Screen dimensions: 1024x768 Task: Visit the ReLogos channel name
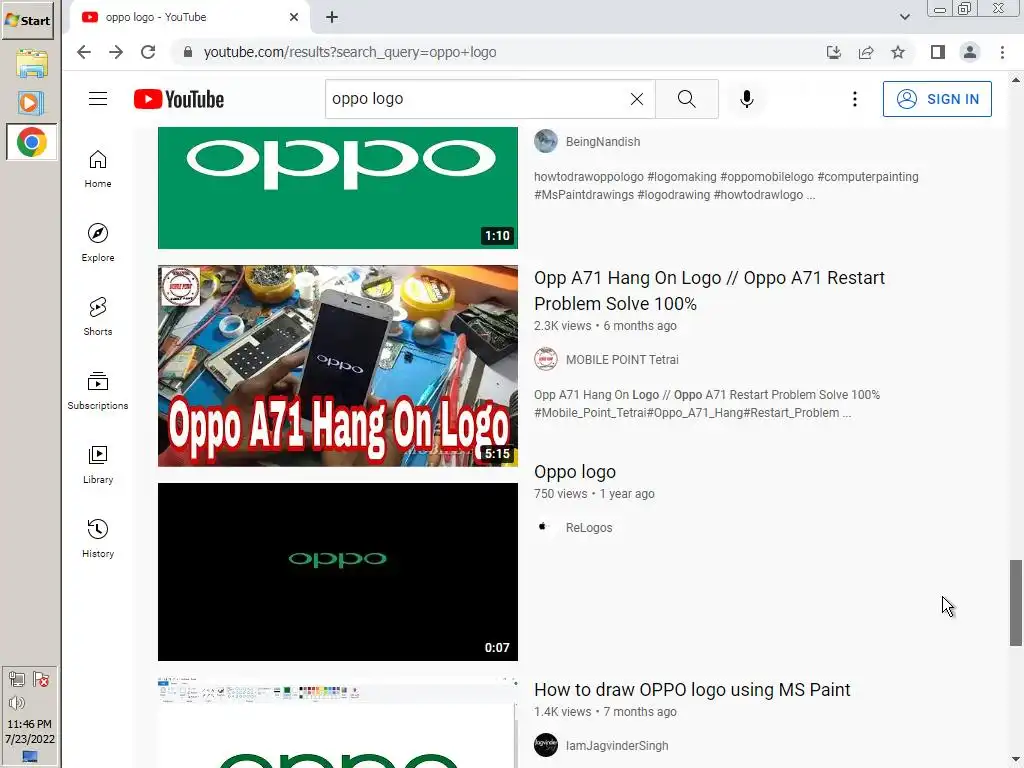pos(589,528)
